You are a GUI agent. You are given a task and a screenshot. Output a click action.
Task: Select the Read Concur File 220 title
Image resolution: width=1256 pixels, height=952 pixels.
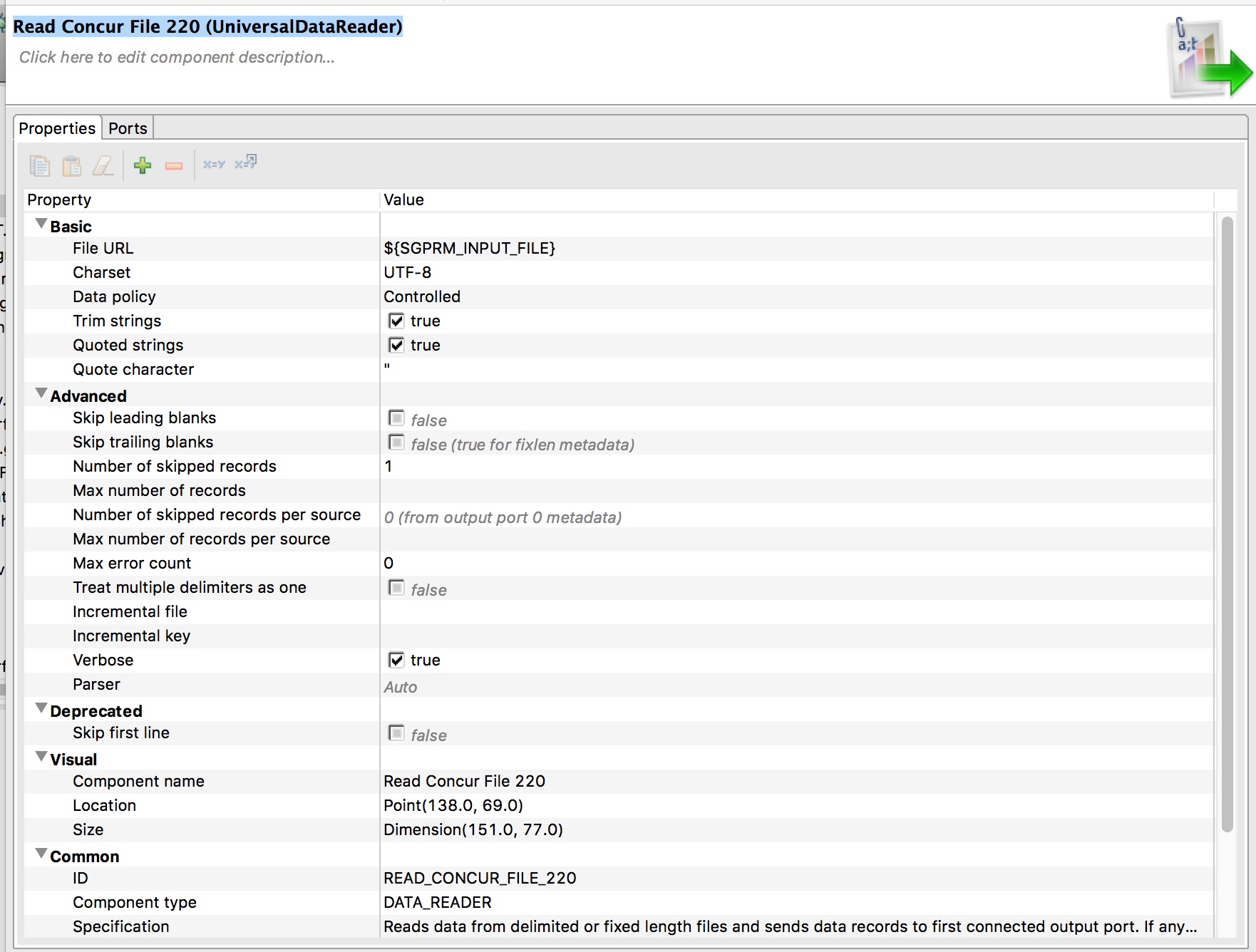click(x=207, y=26)
